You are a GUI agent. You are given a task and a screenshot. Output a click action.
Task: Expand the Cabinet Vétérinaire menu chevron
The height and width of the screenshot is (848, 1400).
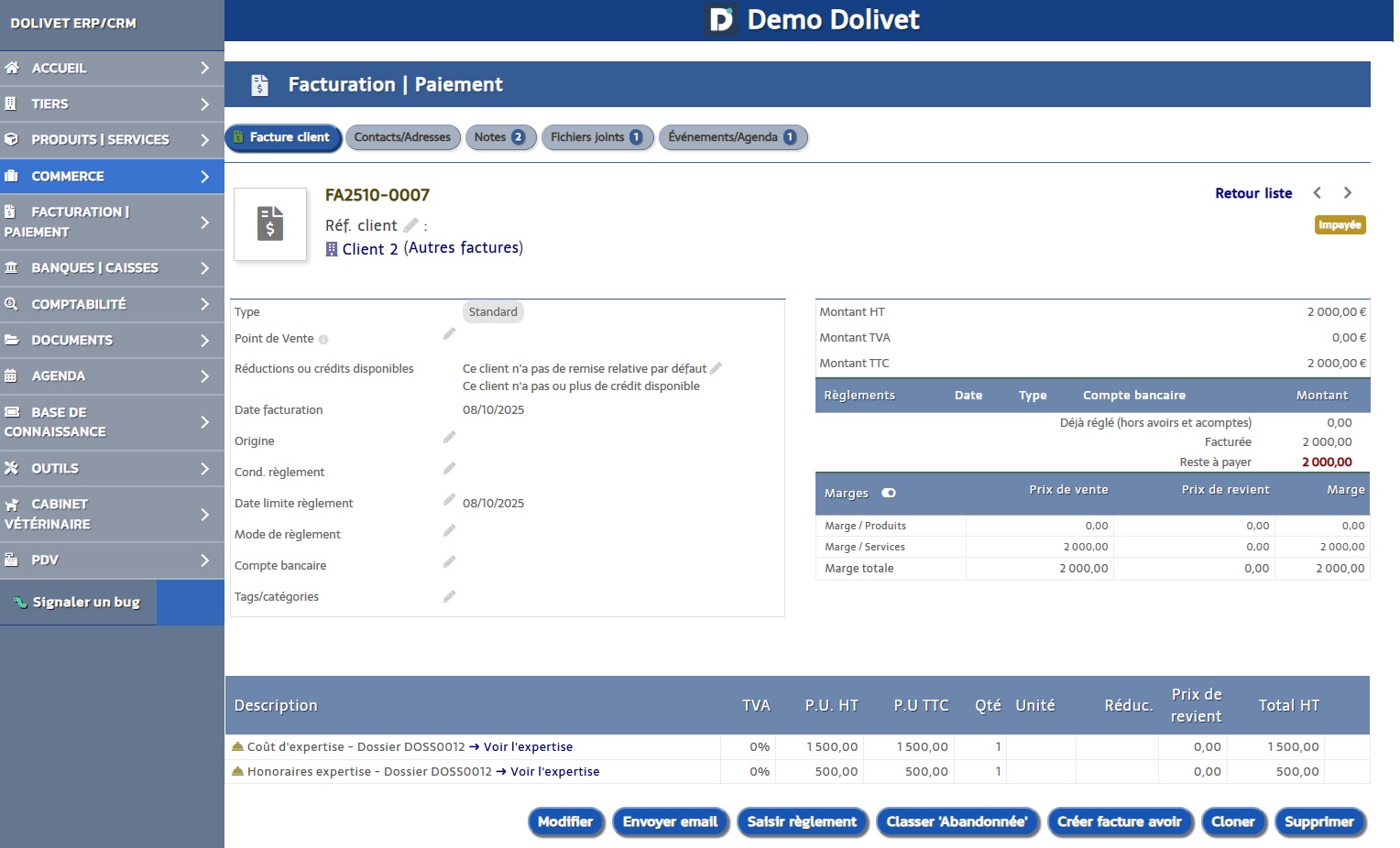click(204, 515)
